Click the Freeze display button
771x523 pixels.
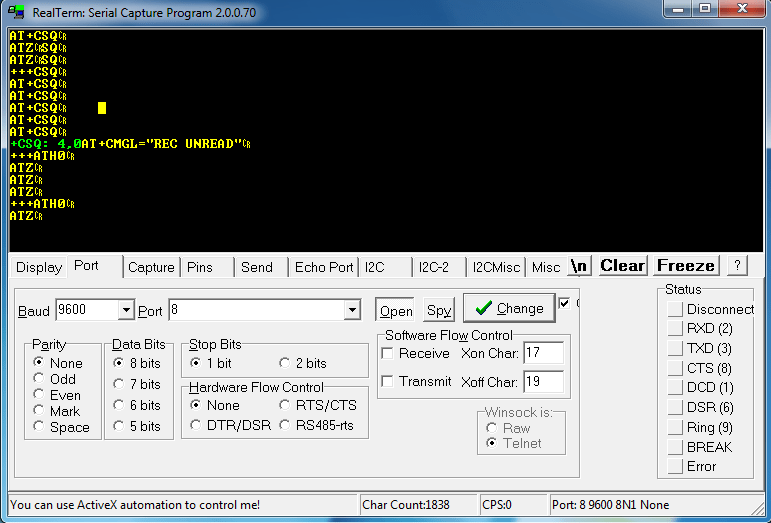point(685,266)
